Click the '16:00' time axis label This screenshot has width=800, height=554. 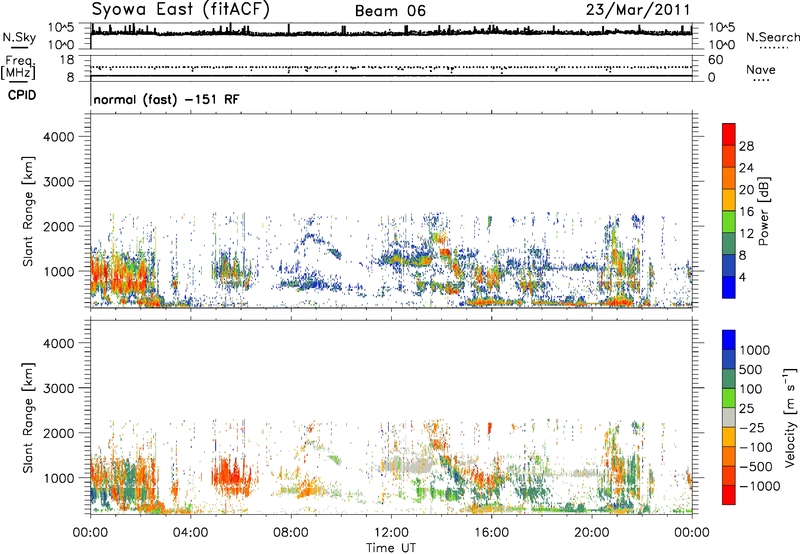point(491,533)
